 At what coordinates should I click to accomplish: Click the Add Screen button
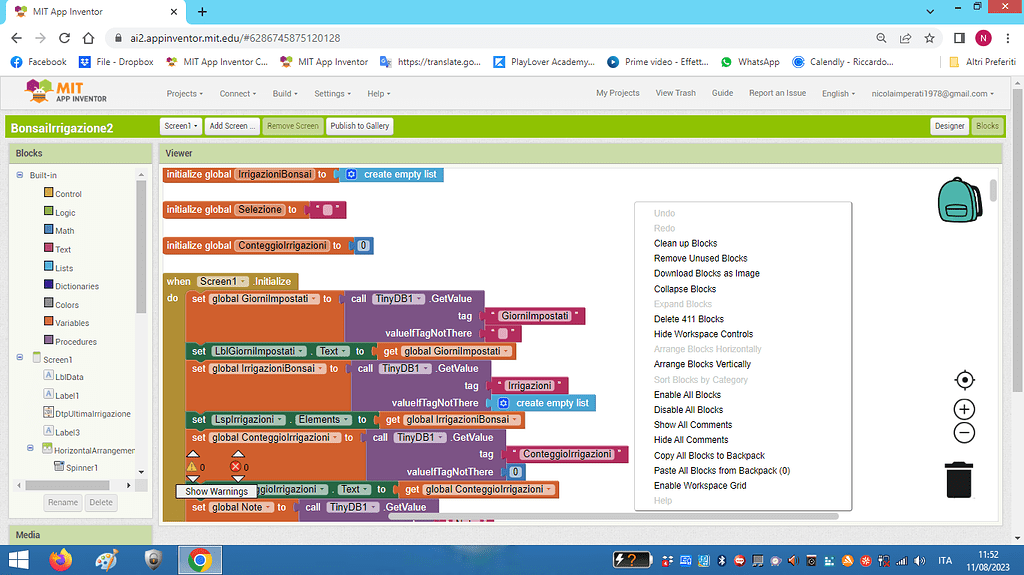[x=232, y=126]
